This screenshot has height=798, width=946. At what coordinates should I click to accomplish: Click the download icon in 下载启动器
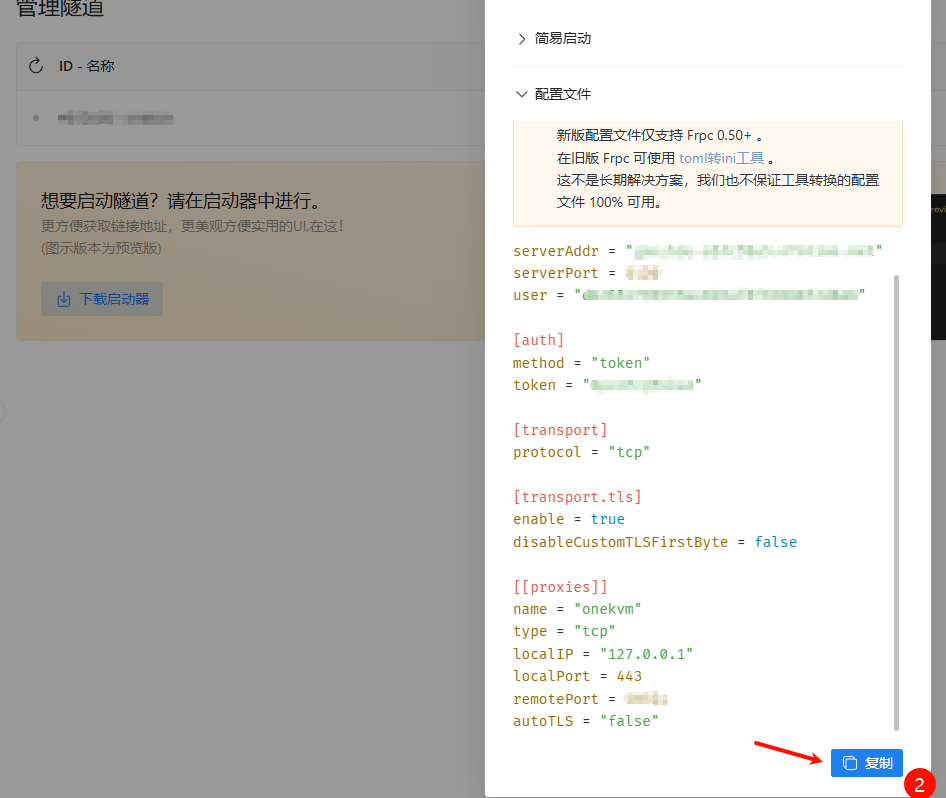64,299
